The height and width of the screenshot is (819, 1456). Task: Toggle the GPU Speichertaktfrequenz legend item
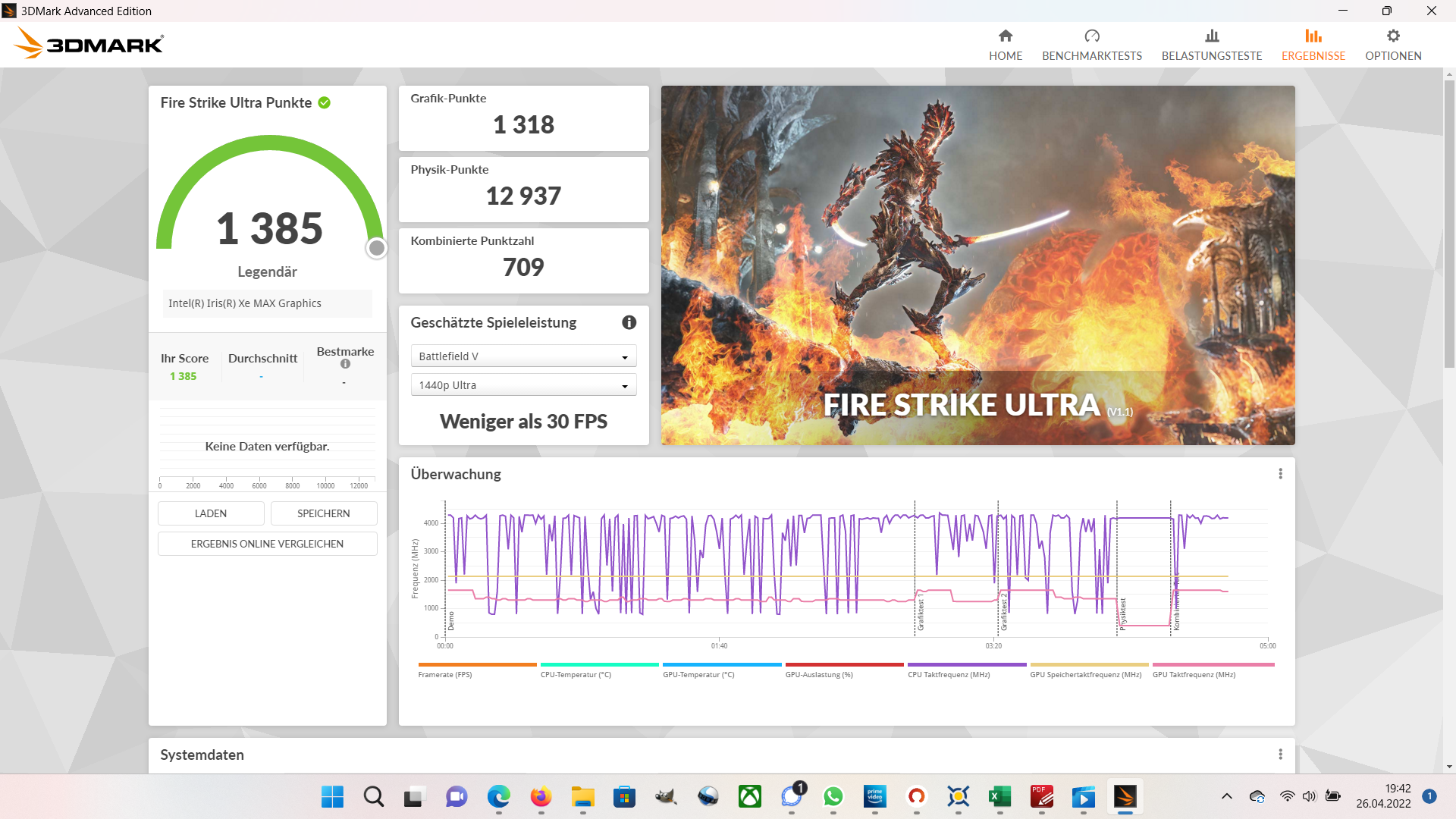coord(1089,670)
